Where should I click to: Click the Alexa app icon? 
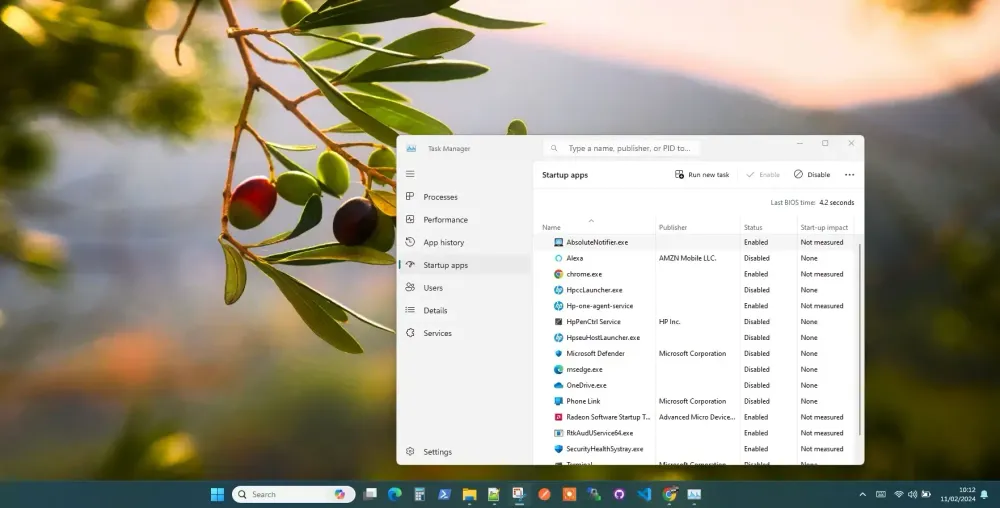559,258
